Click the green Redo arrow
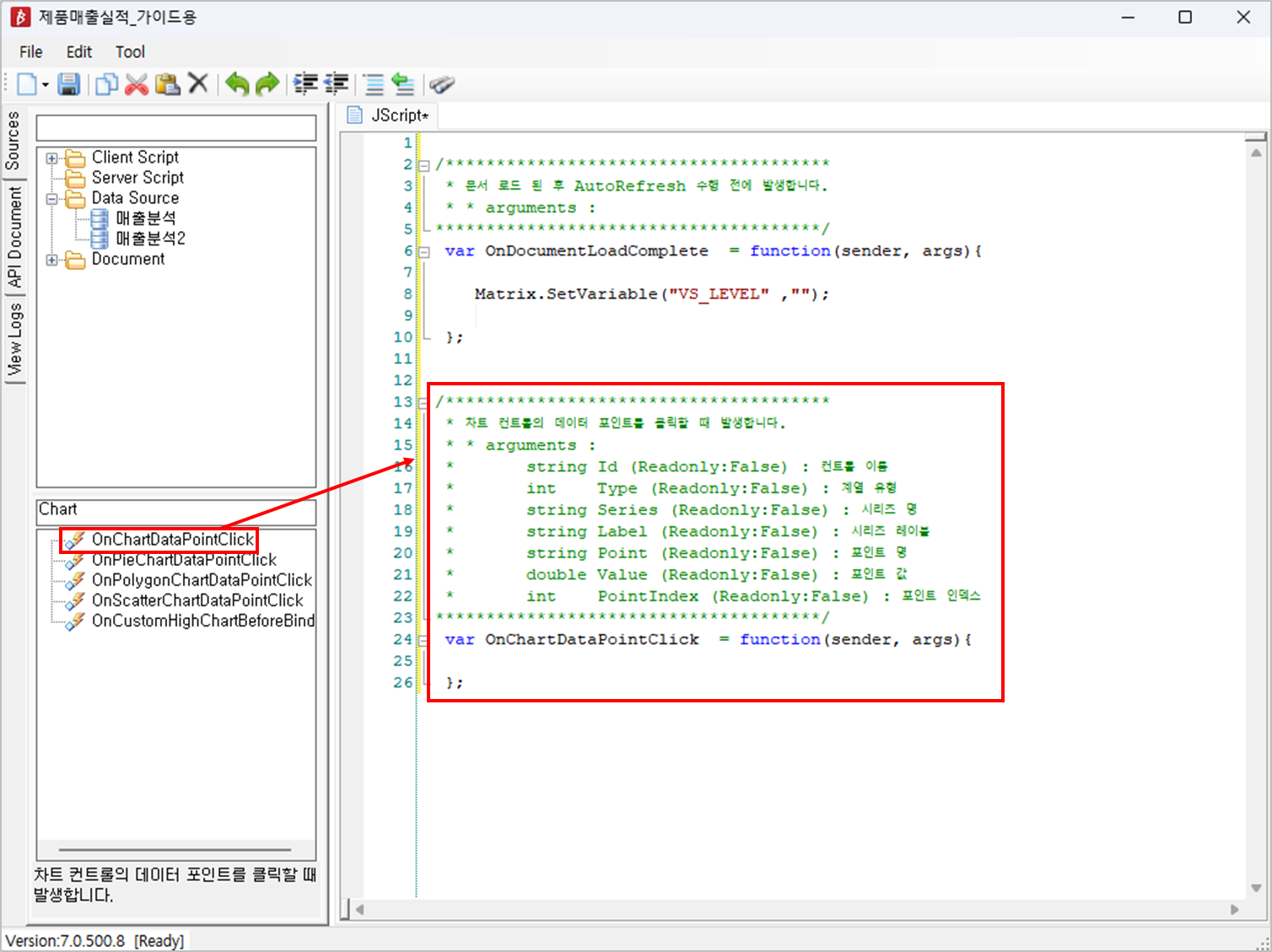 [x=267, y=84]
